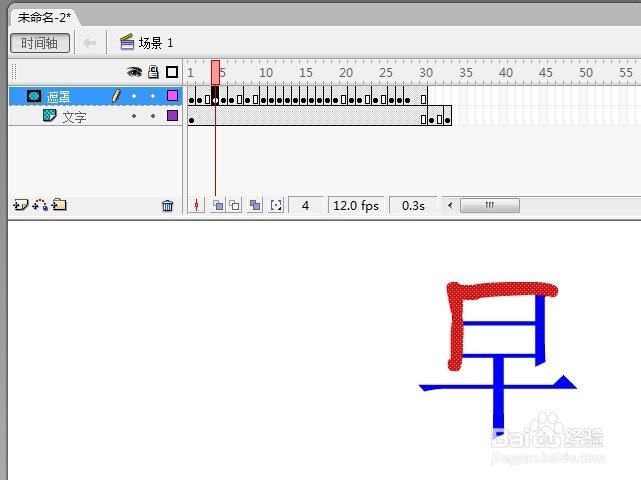Toggle the Onion Skin button
The height and width of the screenshot is (480, 641).
[218, 205]
